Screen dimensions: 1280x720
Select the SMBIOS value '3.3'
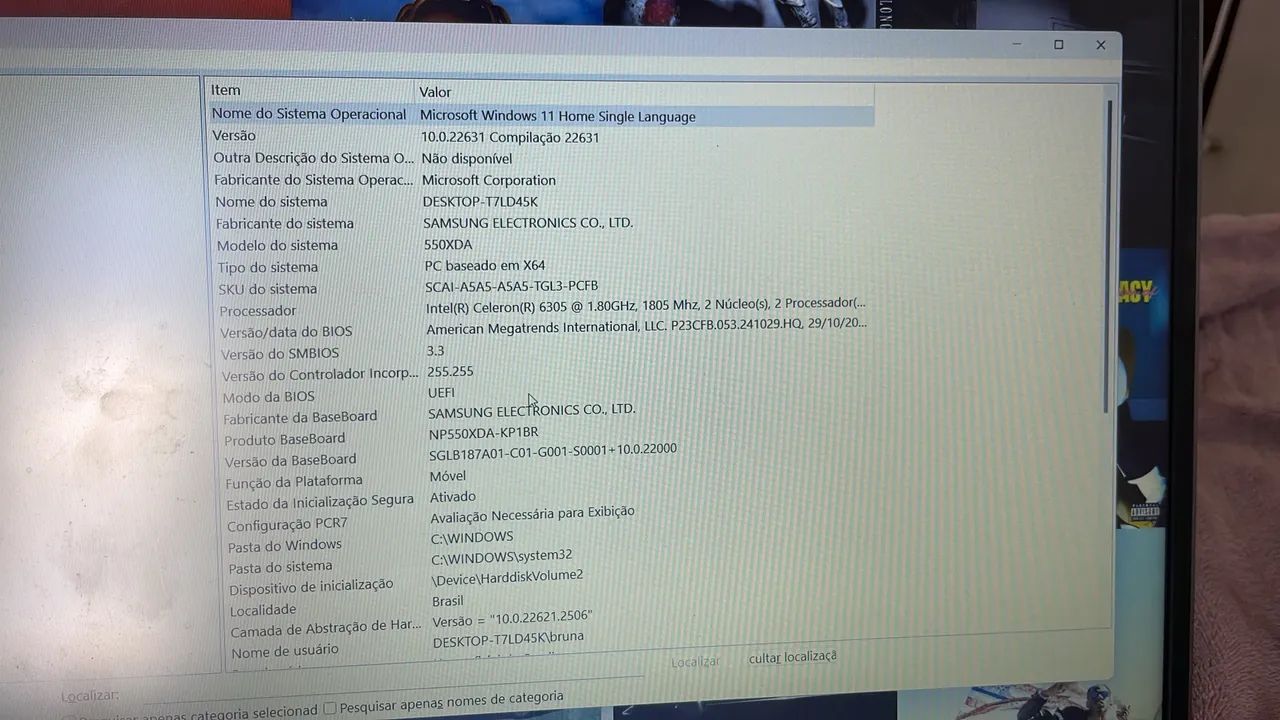[435, 351]
